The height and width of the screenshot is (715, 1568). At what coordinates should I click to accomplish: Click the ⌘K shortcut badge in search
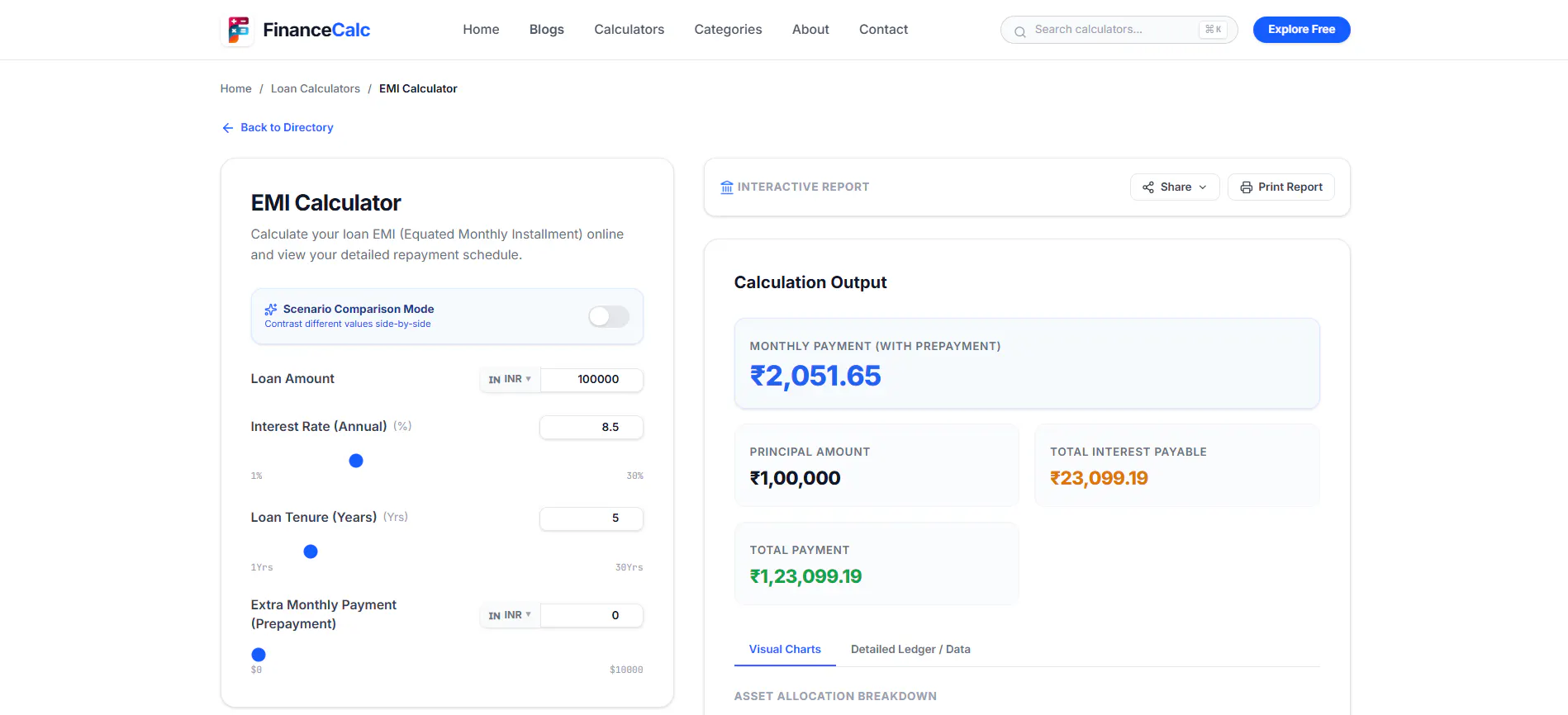1213,30
